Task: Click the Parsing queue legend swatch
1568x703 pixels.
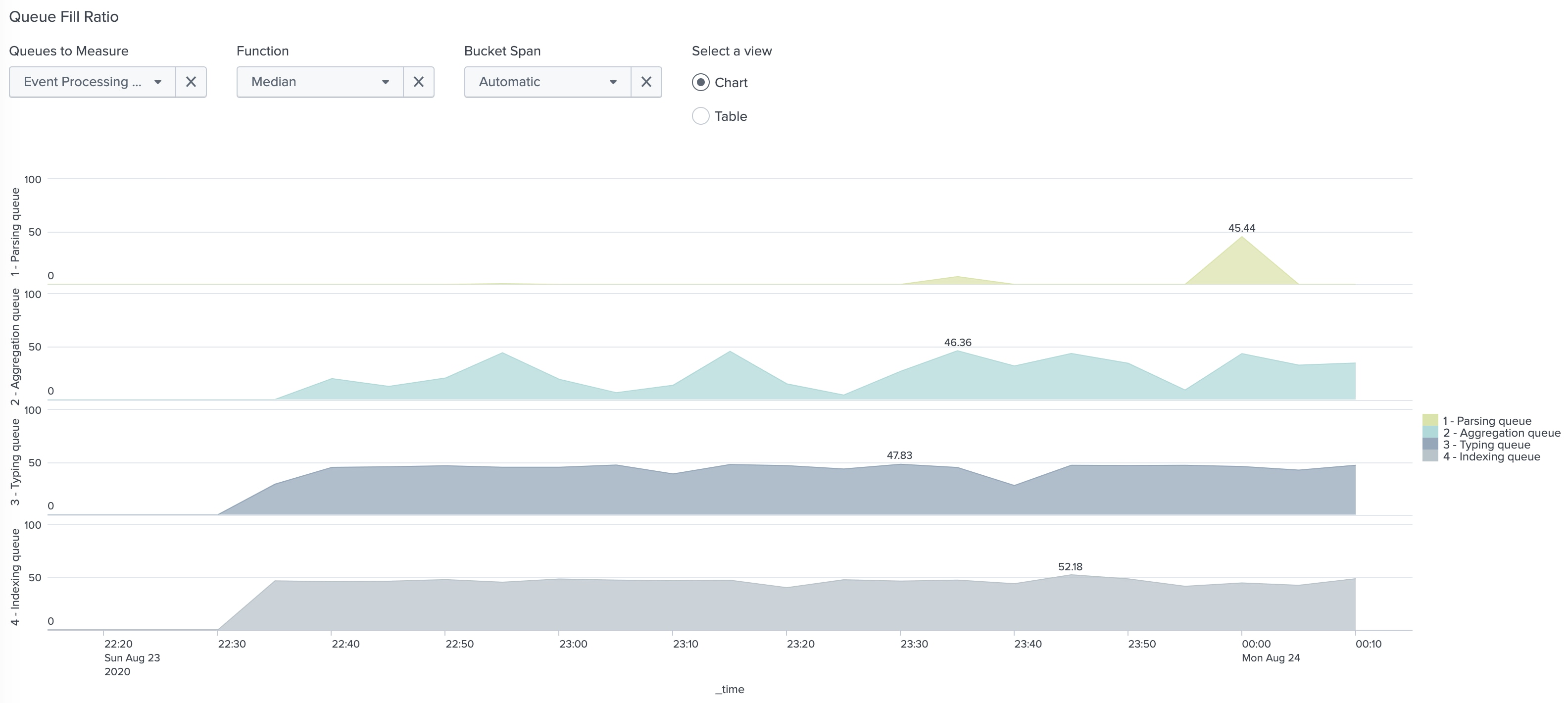Action: click(x=1430, y=420)
